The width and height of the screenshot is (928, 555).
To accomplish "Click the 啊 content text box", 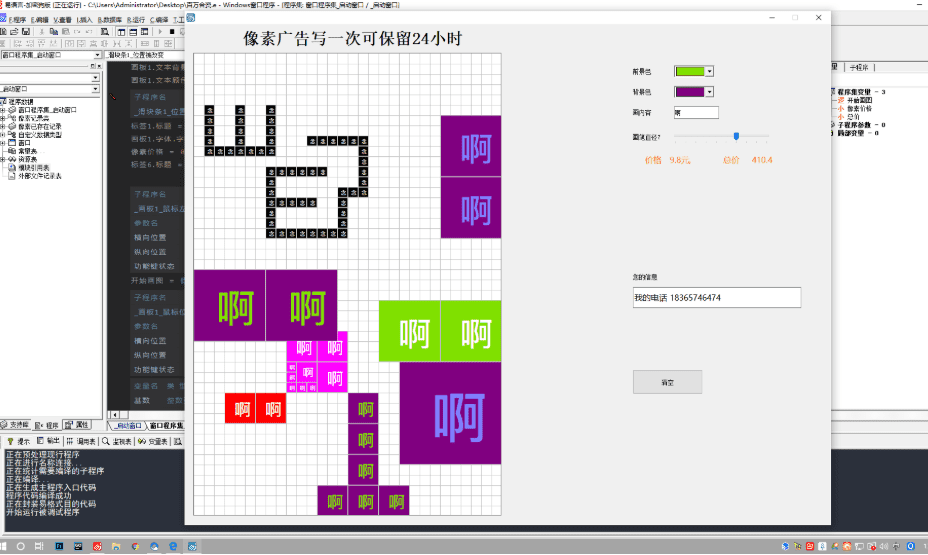I will click(696, 113).
